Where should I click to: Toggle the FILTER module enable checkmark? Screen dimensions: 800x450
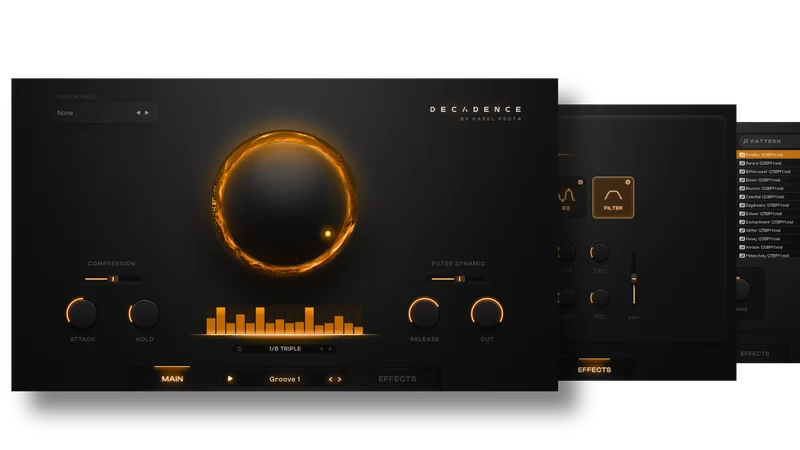[628, 182]
